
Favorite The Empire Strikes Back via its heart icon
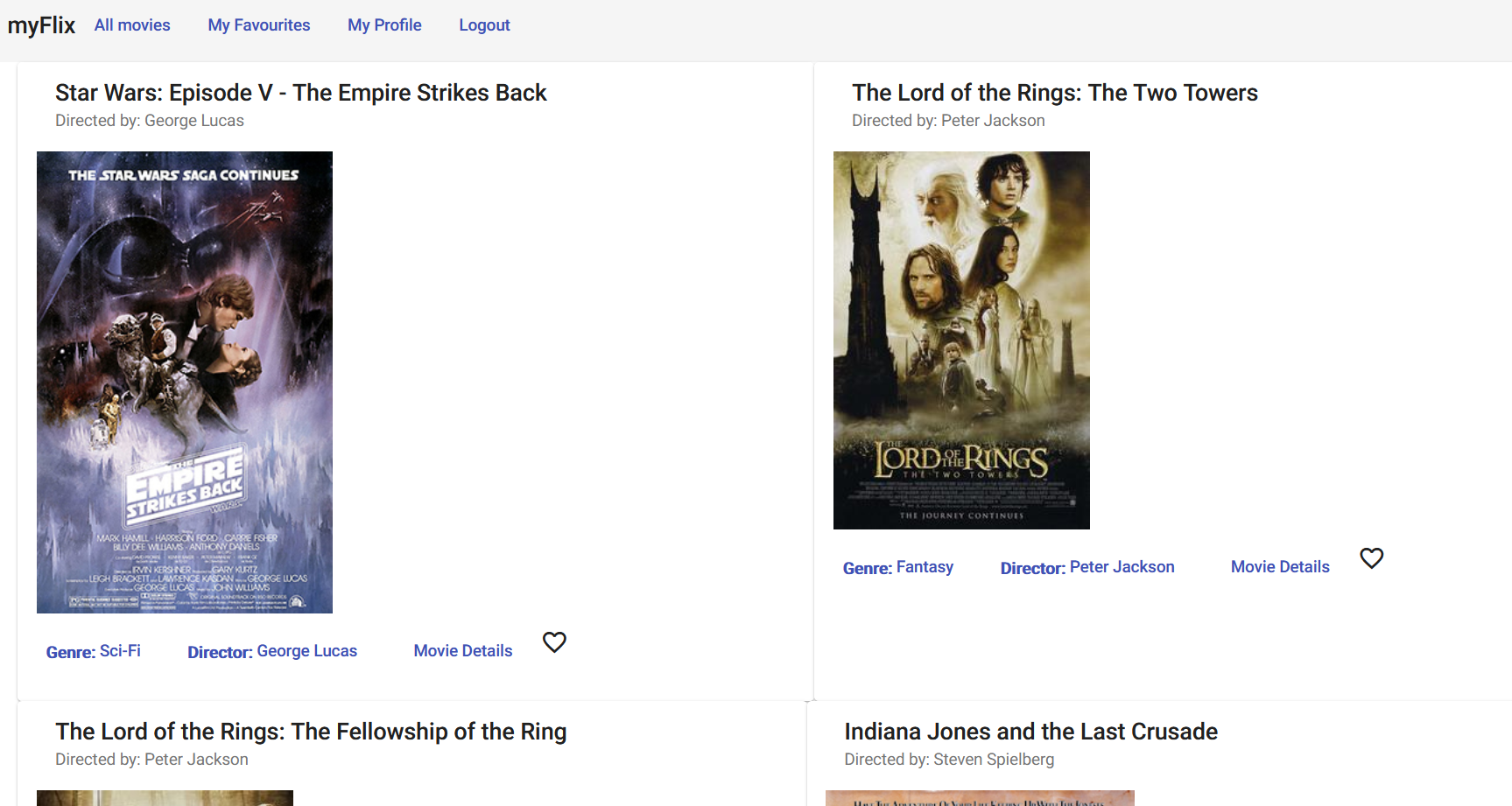[x=554, y=642]
